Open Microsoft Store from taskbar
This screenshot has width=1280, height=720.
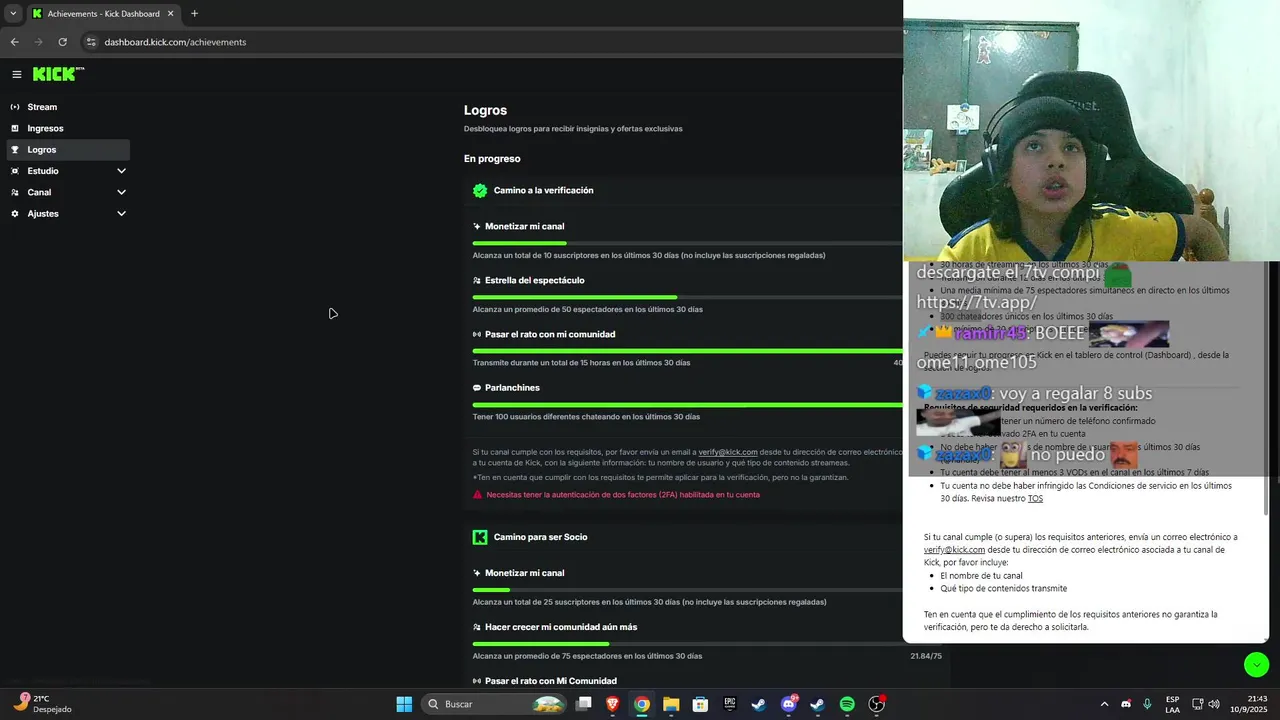(700, 704)
